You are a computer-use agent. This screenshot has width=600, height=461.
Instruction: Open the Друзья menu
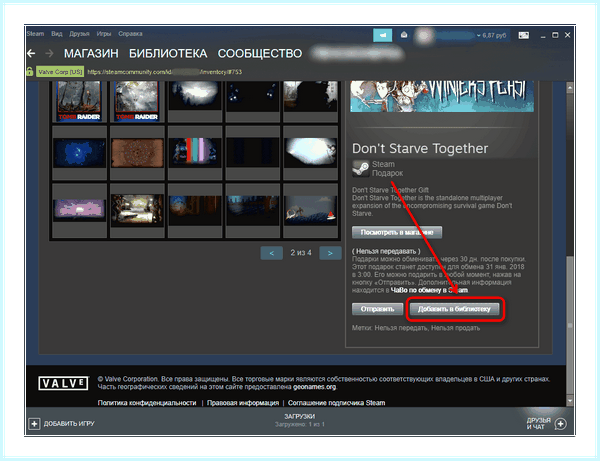coord(79,34)
